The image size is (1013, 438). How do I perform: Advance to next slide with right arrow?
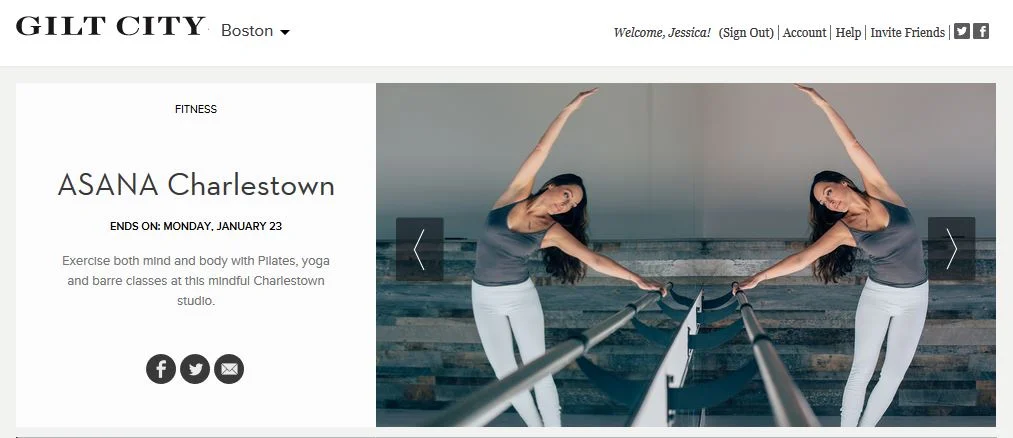(952, 249)
